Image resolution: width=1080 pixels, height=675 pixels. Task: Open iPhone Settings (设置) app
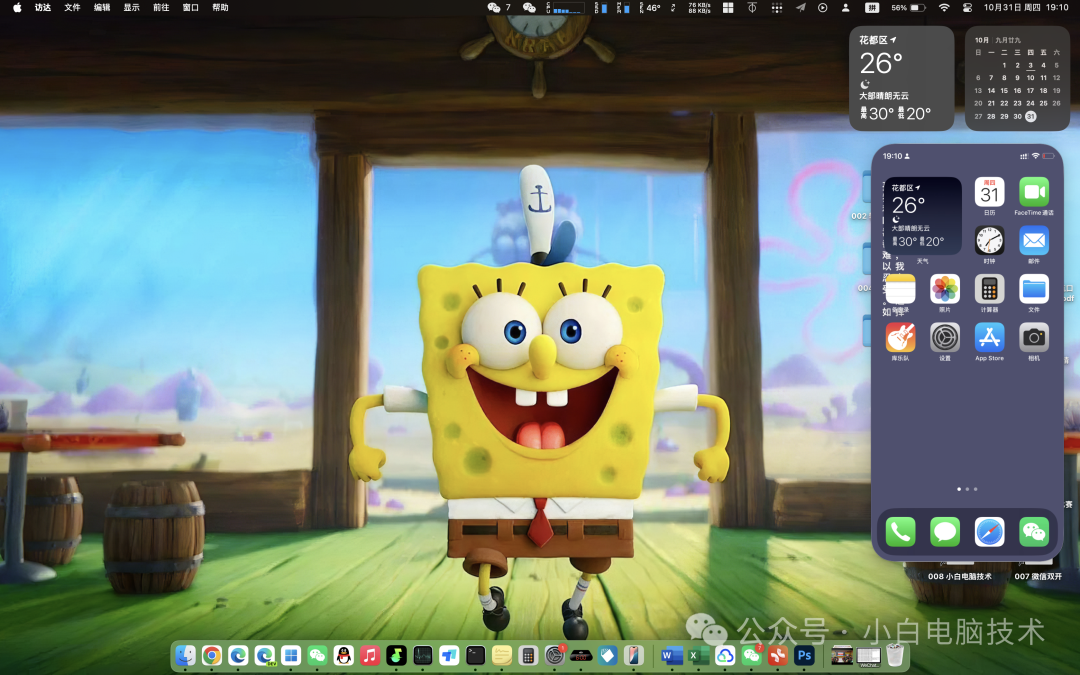944,338
